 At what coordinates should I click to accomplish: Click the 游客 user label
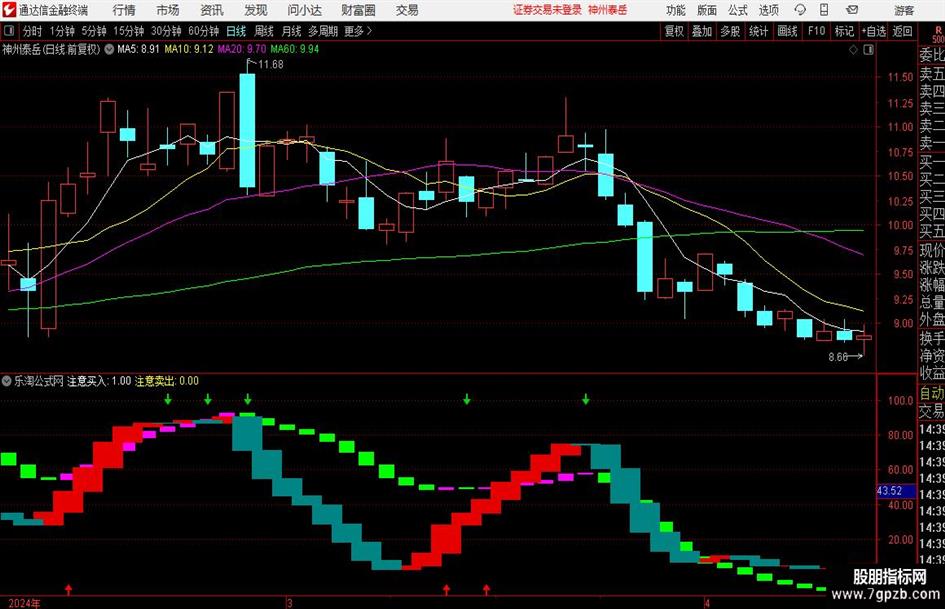pyautogui.click(x=904, y=10)
